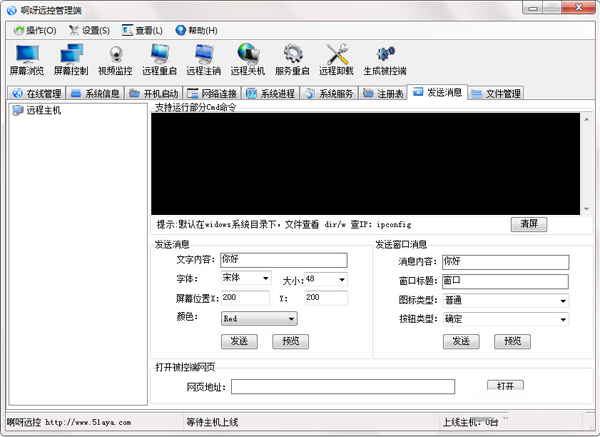Switch to the 系统信息 tab

click(x=96, y=93)
